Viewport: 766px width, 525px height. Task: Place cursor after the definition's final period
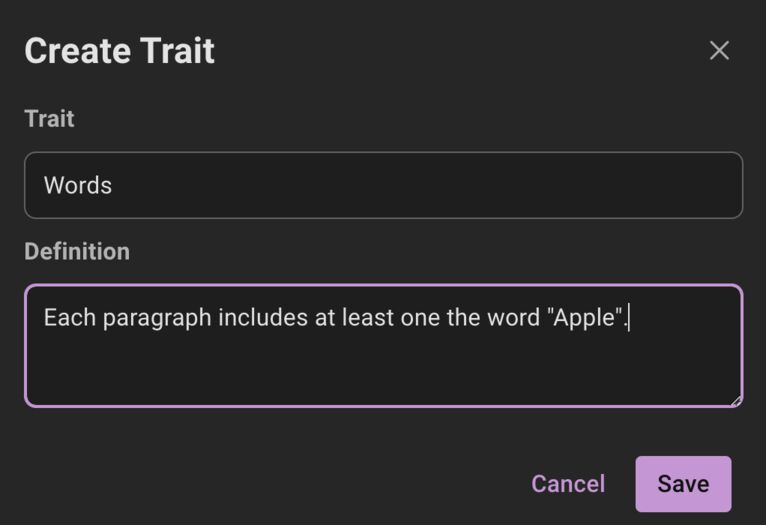pyautogui.click(x=628, y=319)
